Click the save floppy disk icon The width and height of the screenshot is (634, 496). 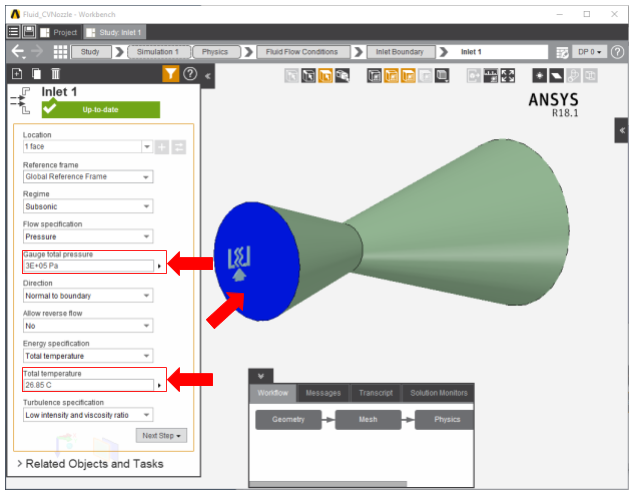pyautogui.click(x=29, y=32)
